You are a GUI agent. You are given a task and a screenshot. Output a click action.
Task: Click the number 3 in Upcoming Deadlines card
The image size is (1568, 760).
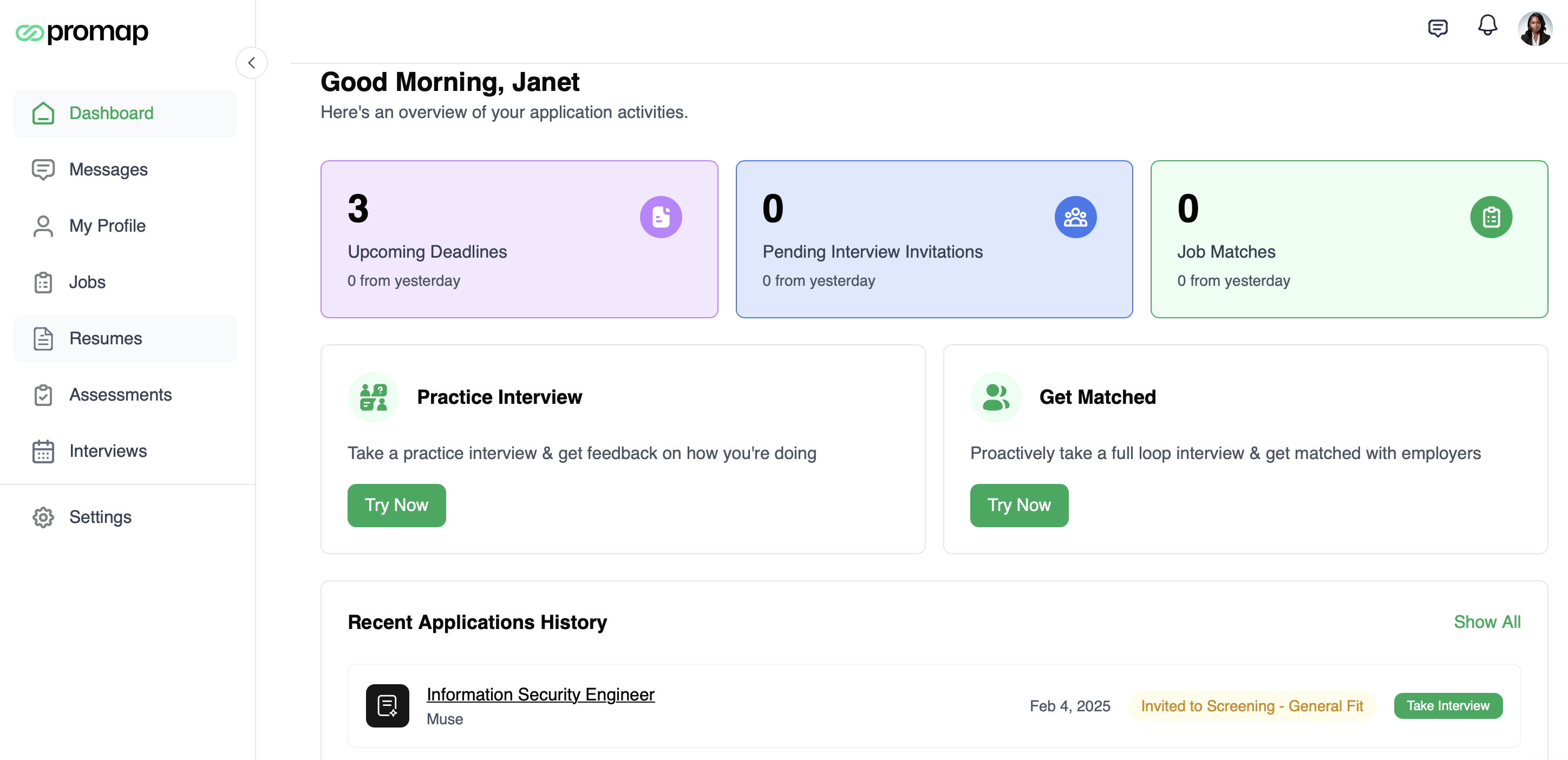(x=358, y=209)
